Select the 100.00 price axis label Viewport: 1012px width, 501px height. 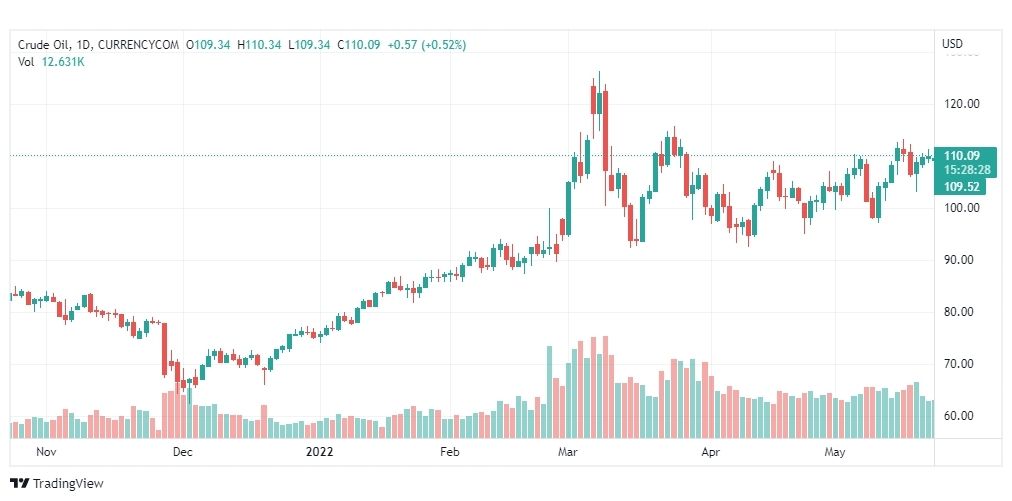pos(962,208)
